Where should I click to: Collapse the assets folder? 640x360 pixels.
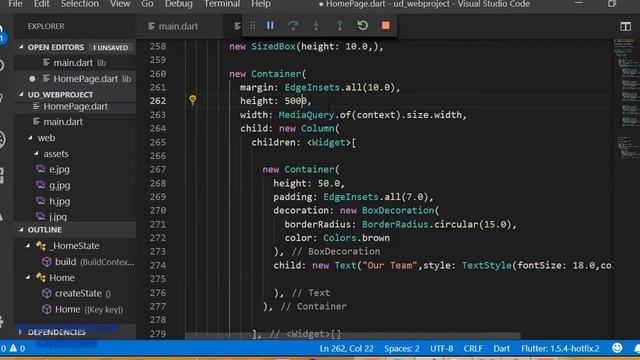(x=36, y=153)
